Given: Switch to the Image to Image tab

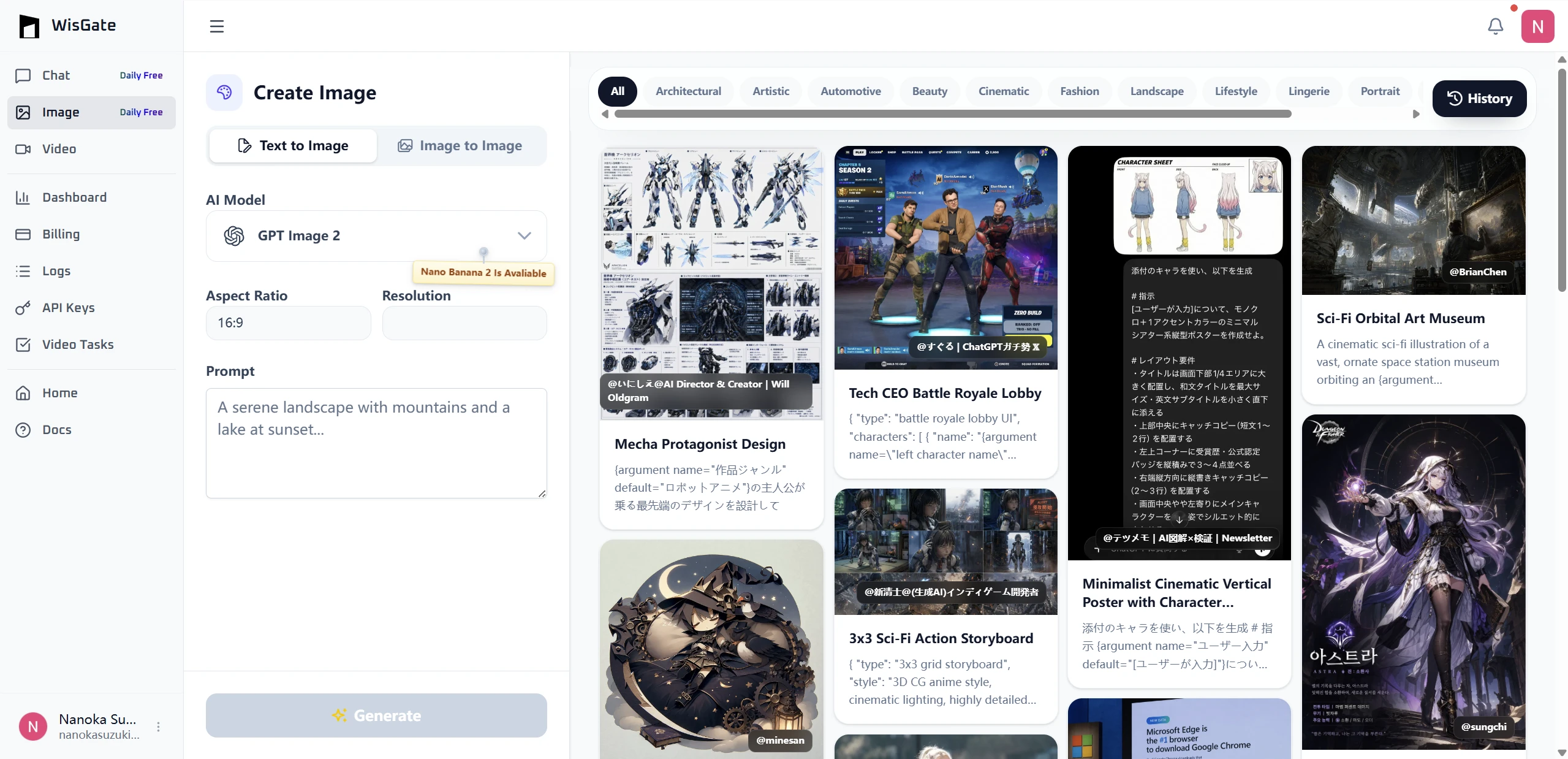Looking at the screenshot, I should click(x=460, y=146).
